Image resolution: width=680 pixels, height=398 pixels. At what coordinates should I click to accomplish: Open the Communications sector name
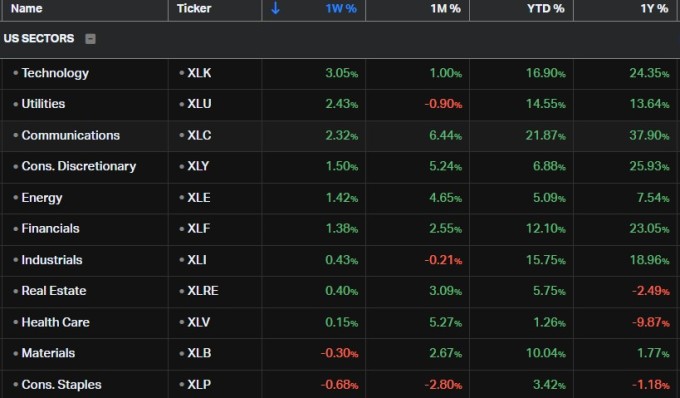[x=71, y=135]
